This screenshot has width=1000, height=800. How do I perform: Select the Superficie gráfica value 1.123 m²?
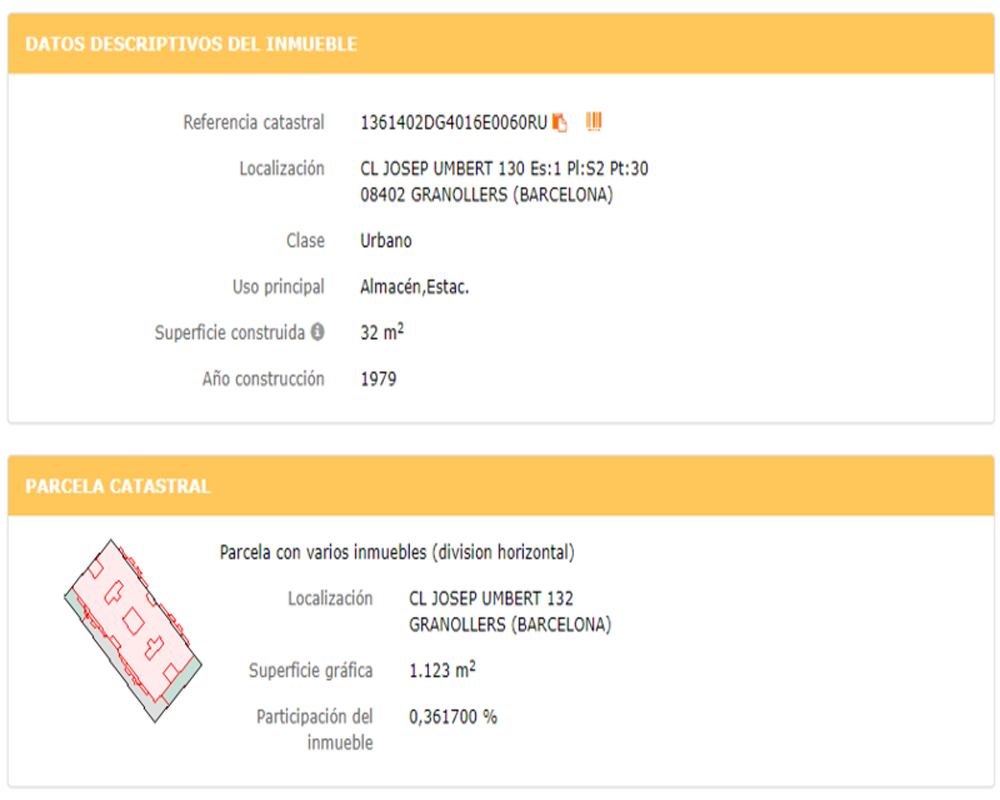pos(442,670)
